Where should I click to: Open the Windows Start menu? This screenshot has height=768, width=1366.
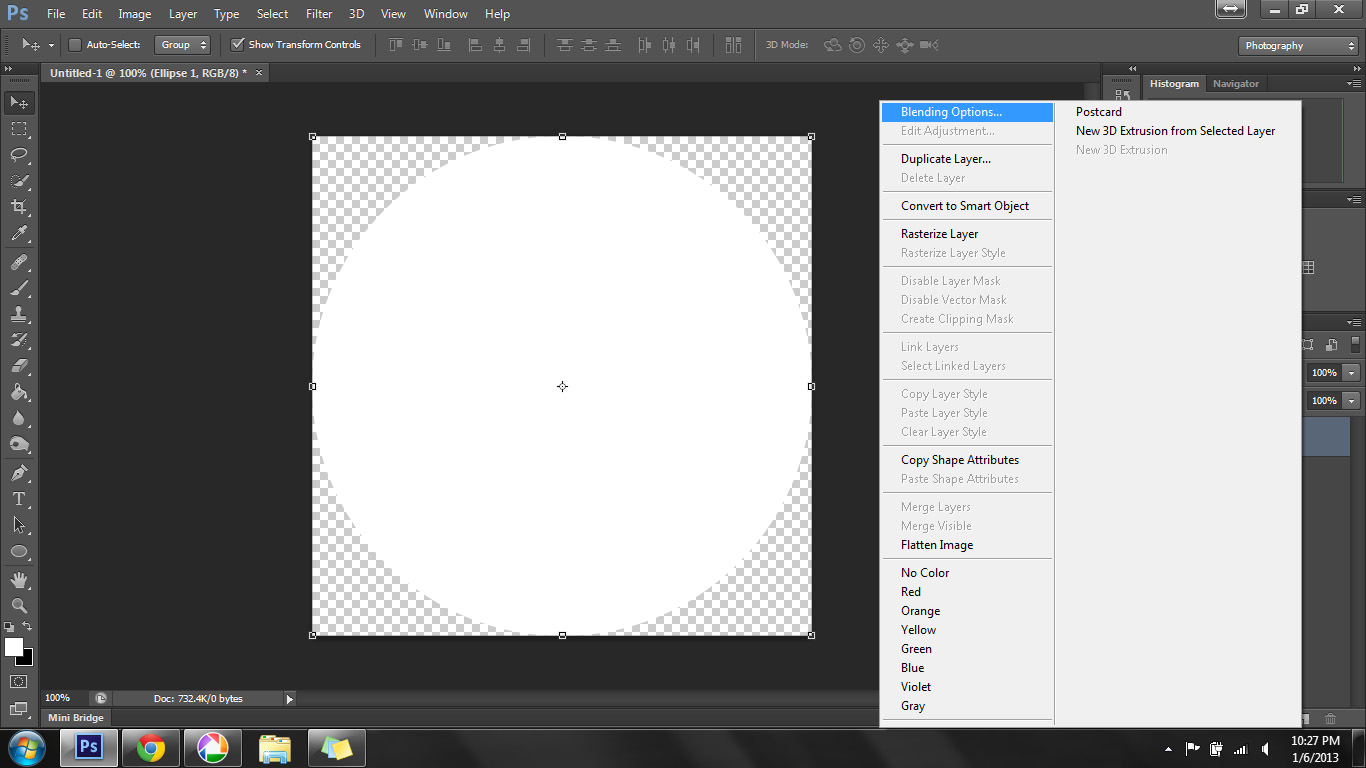click(x=25, y=748)
